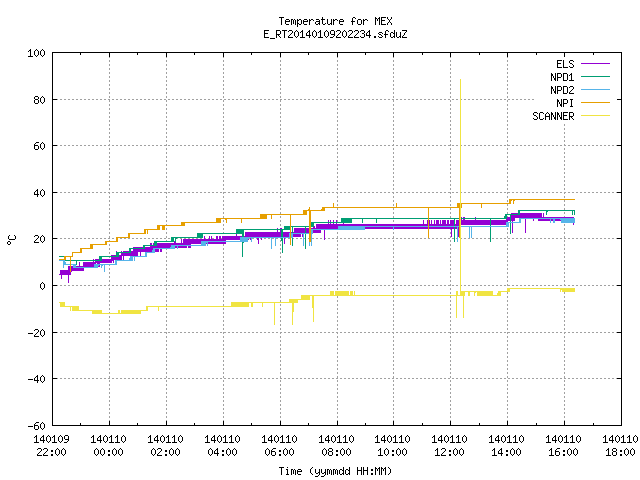Click the x-axis tick label 18:00
The height and width of the screenshot is (480, 640).
[620, 452]
